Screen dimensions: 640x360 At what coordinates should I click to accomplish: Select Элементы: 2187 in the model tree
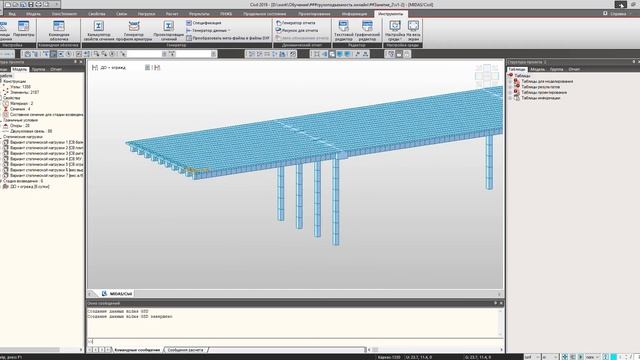24,92
